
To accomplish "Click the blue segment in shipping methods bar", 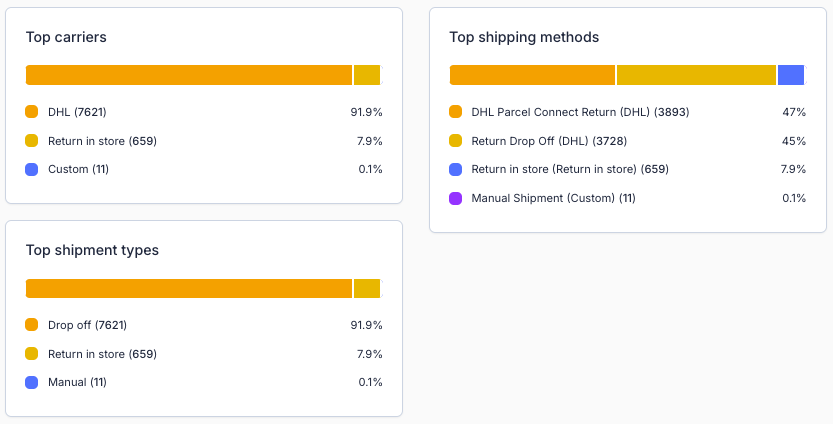I will point(791,75).
